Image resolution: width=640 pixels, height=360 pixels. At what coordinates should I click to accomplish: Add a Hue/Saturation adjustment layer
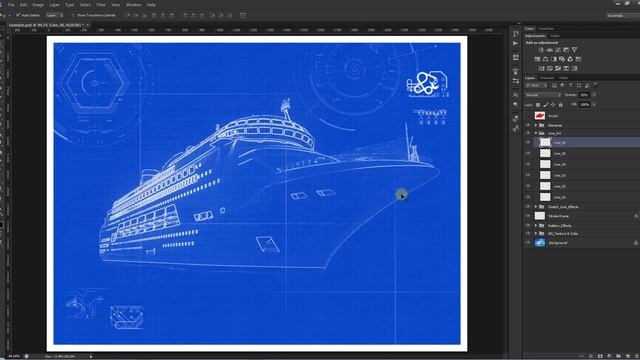537,59
